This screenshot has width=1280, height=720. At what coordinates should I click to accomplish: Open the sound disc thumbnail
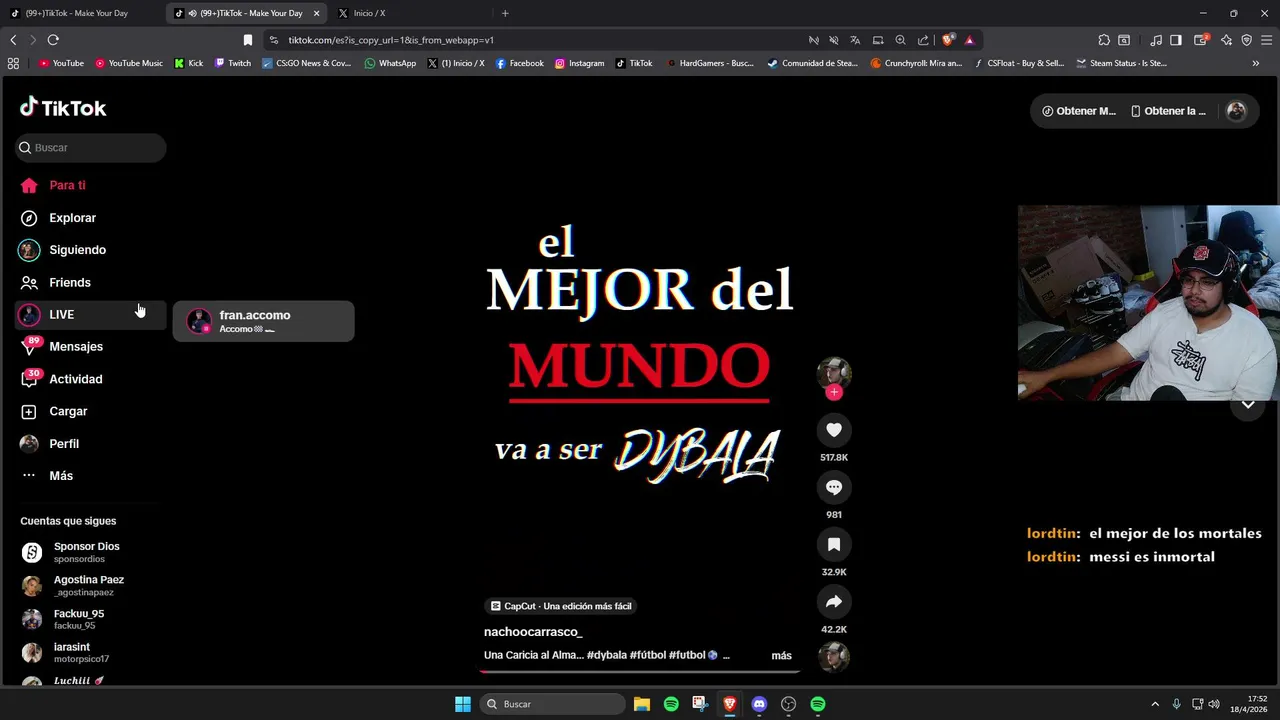(x=834, y=656)
